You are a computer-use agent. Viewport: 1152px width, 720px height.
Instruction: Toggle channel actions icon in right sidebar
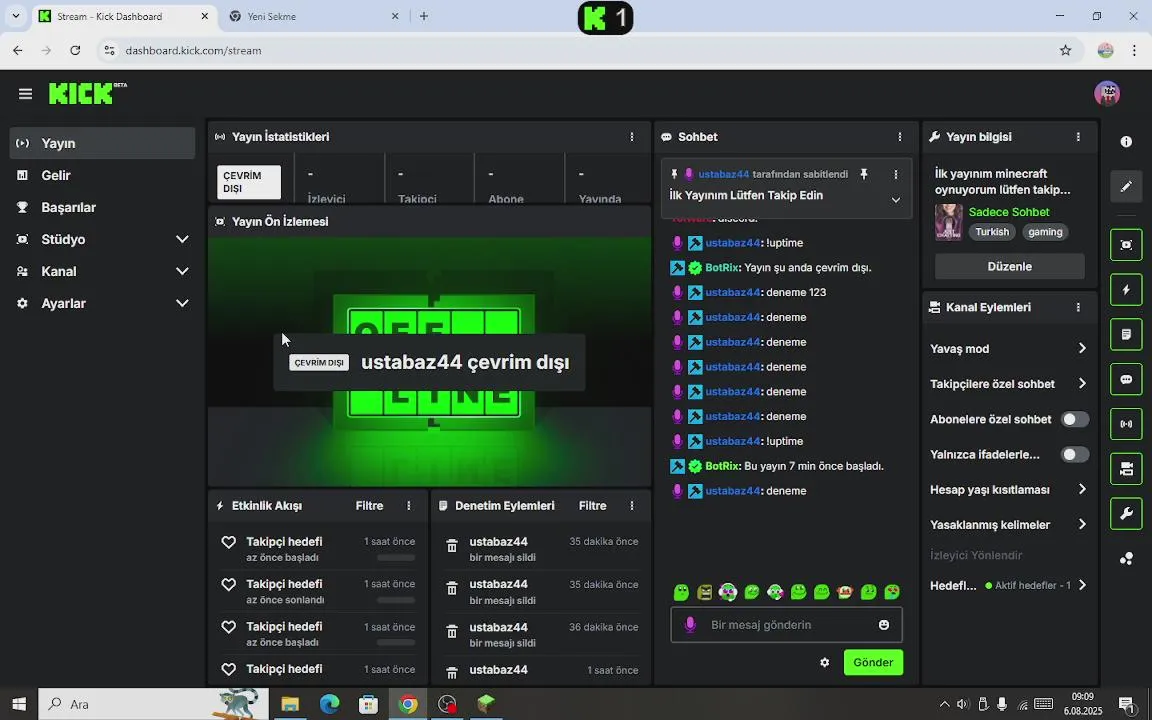tap(1126, 469)
